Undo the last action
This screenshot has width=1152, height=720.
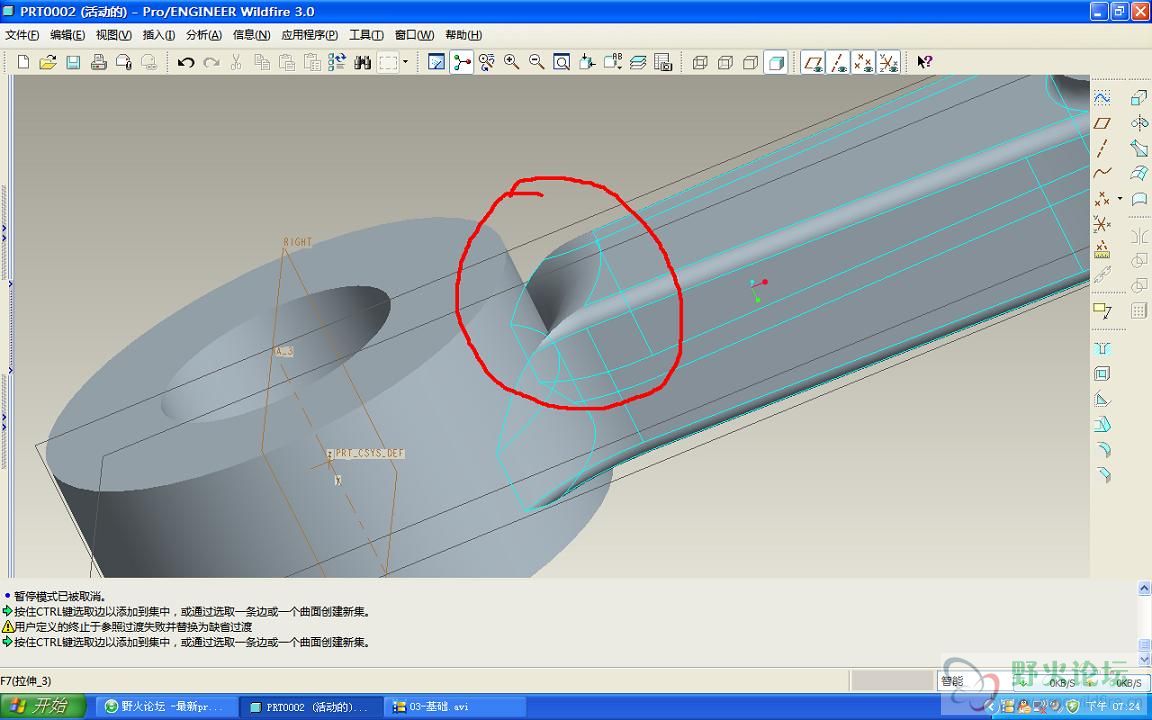pyautogui.click(x=186, y=62)
